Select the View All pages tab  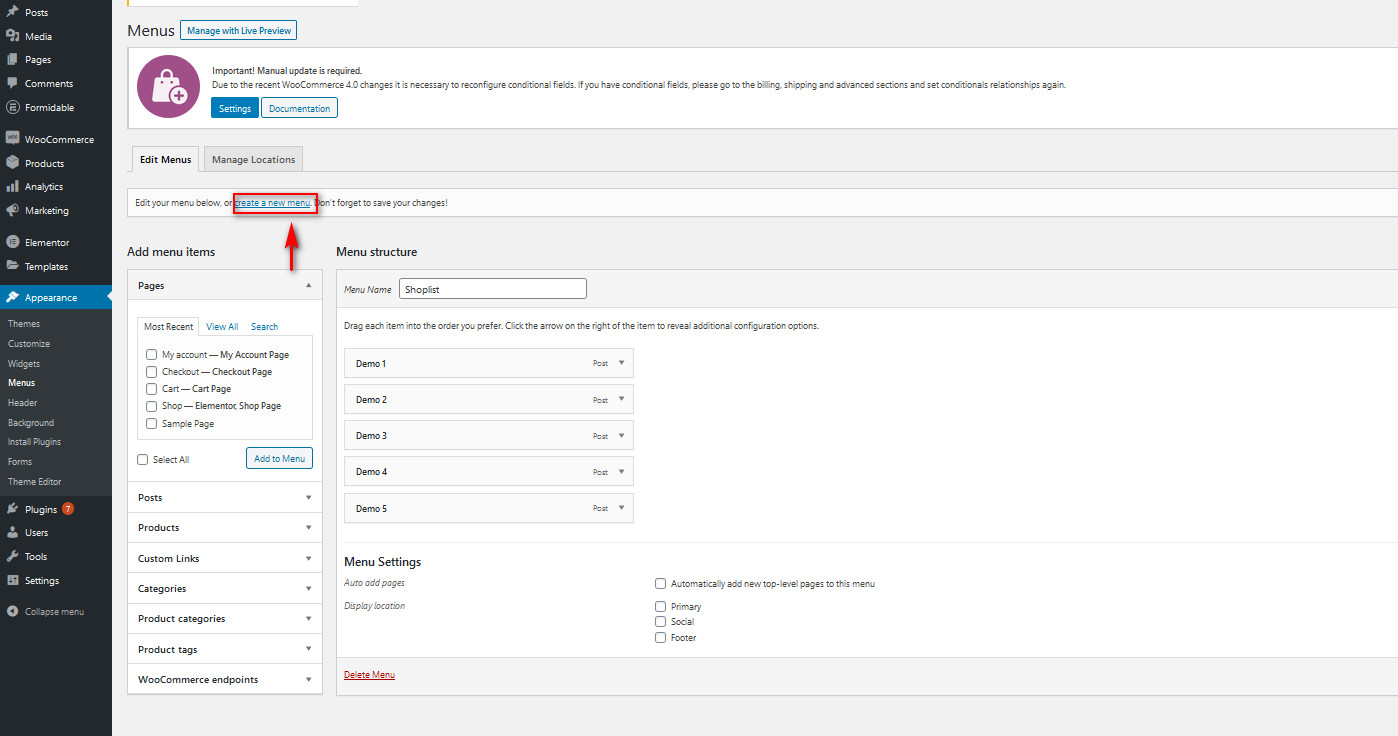tap(222, 326)
